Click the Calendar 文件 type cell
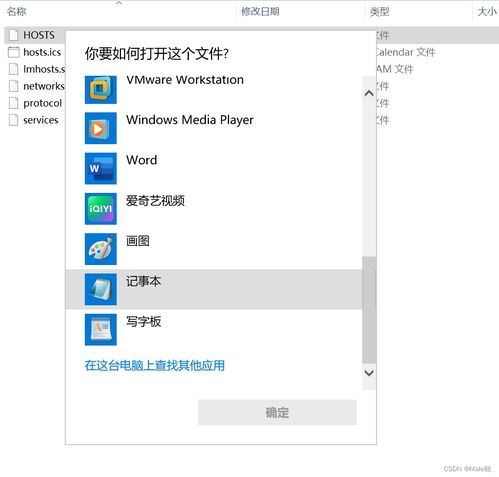This screenshot has width=499, height=477. click(x=406, y=52)
